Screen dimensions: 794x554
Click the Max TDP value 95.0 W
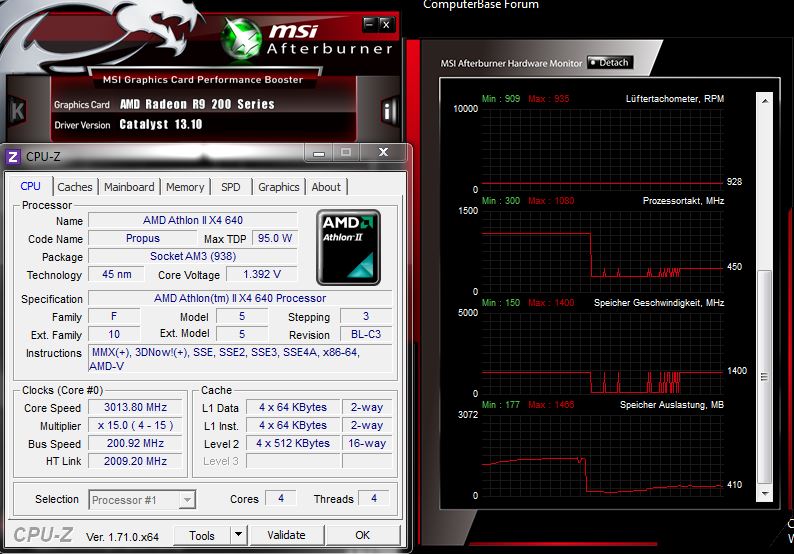point(275,238)
